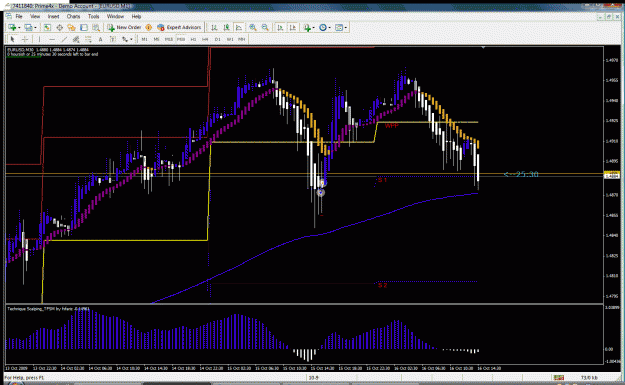Screen dimensions: 625x385
Task: Switch to MN timeframe
Action: coord(242,39)
